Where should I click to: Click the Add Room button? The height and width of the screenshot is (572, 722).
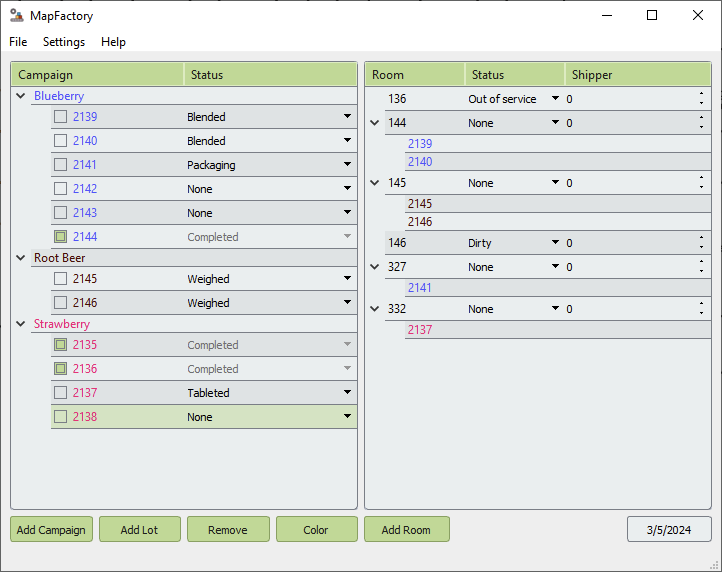pos(407,529)
